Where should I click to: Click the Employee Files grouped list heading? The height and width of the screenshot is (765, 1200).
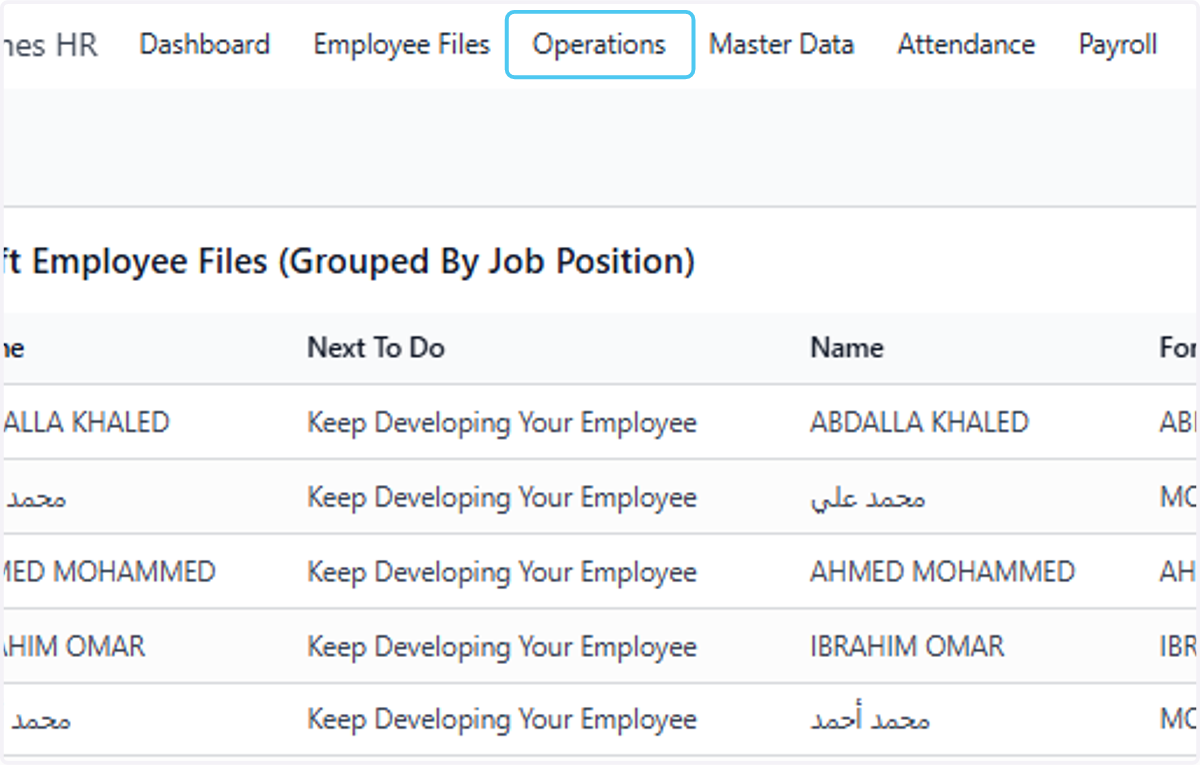tap(348, 262)
